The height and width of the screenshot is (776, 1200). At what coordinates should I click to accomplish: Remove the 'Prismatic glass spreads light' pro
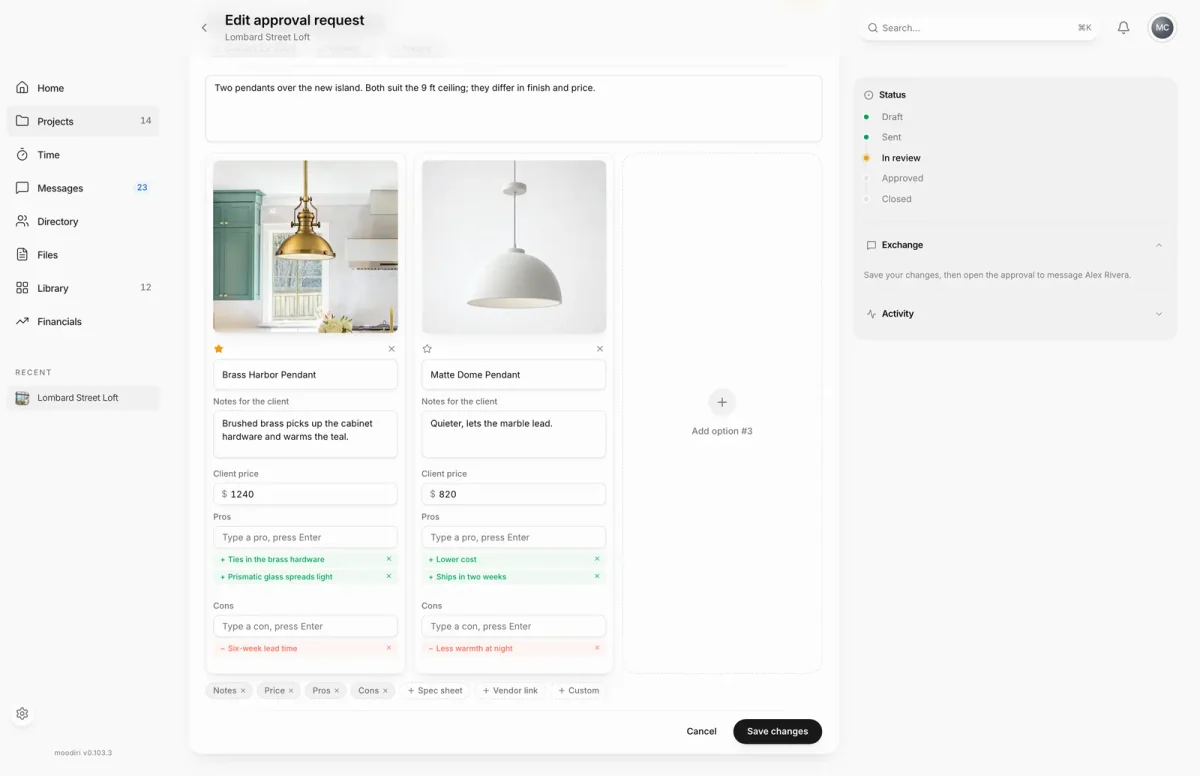pos(389,576)
